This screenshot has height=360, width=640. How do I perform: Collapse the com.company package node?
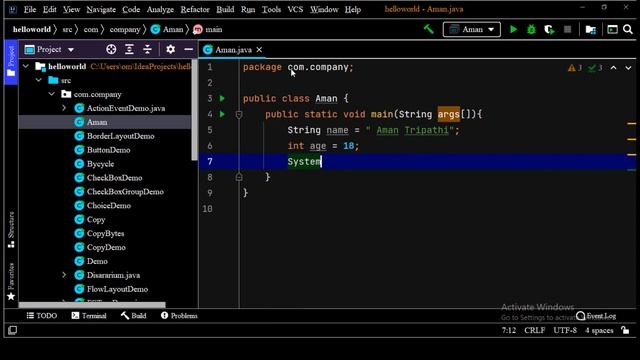pyautogui.click(x=52, y=94)
